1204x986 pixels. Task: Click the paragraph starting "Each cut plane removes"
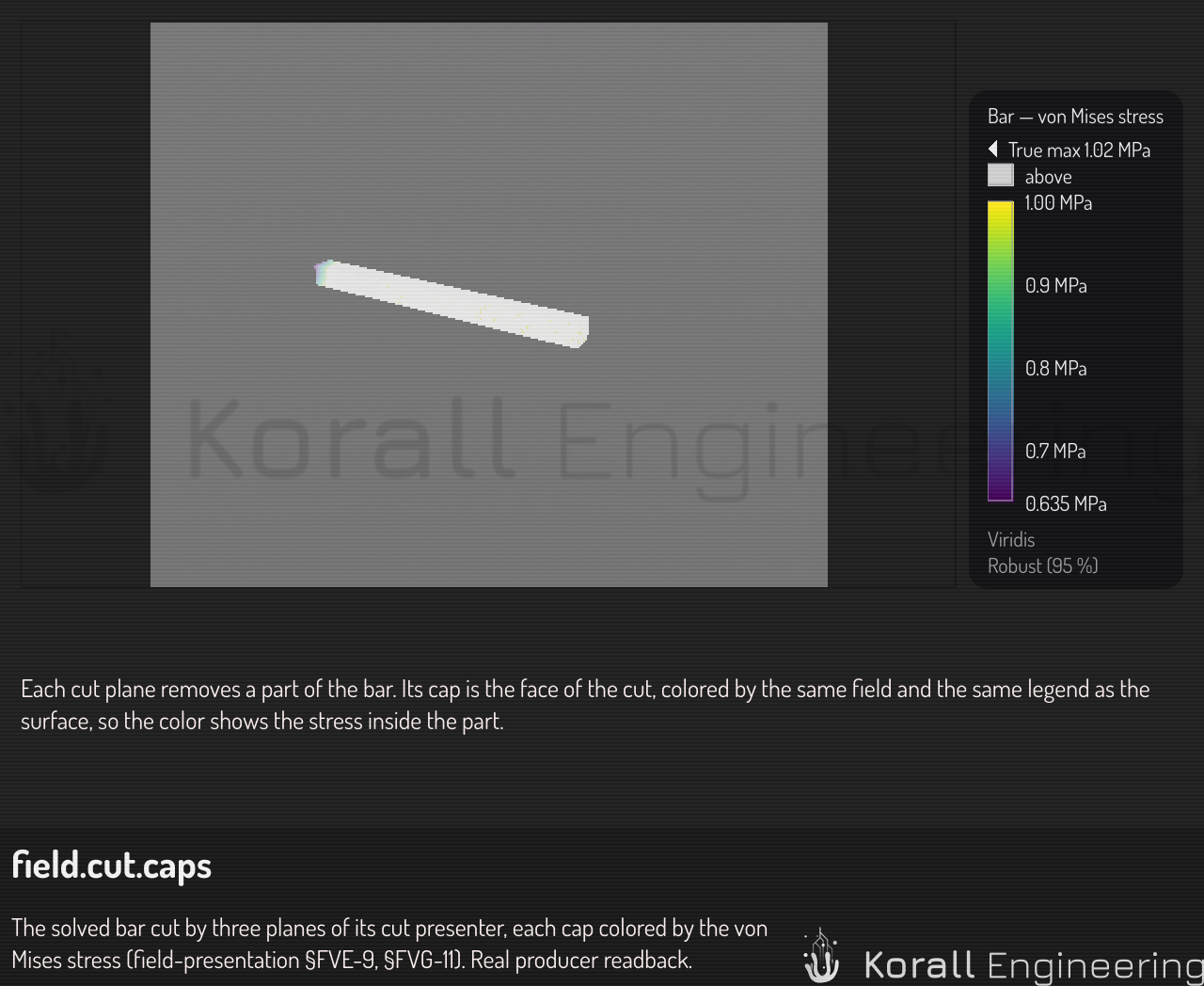click(585, 705)
